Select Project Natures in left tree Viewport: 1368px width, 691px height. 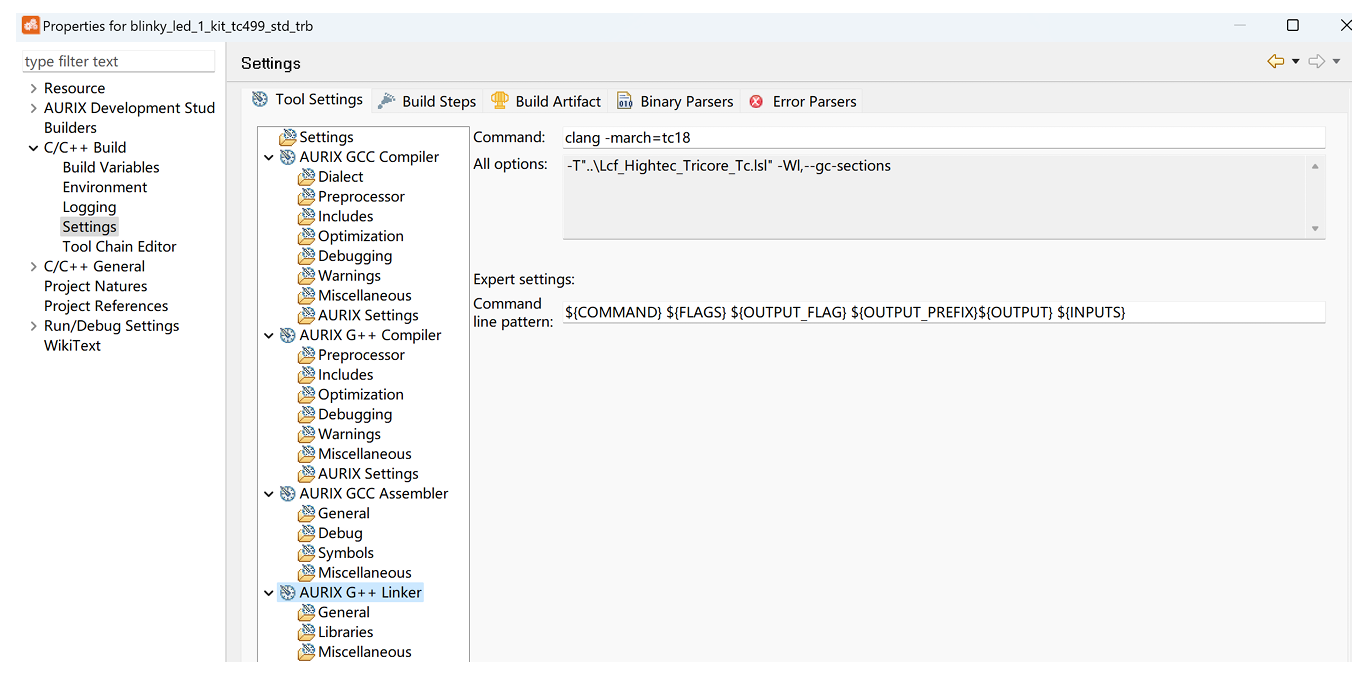point(95,286)
